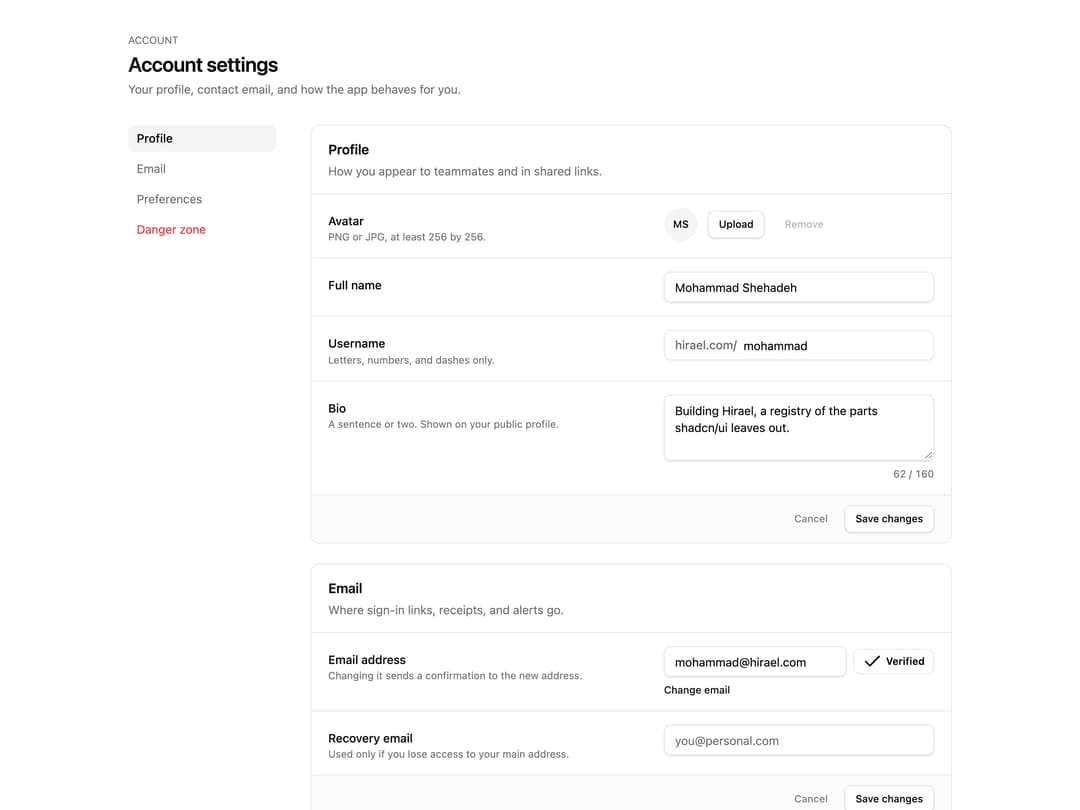Click into the Bio text area
1080x810 pixels.
tap(798, 428)
